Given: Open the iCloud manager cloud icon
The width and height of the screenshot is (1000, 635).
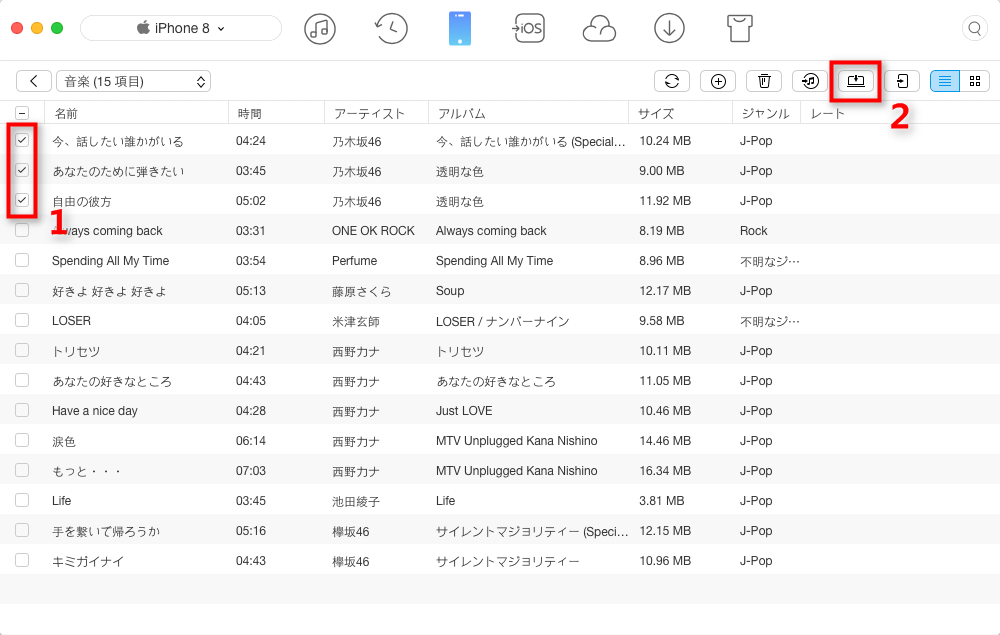Looking at the screenshot, I should (599, 29).
